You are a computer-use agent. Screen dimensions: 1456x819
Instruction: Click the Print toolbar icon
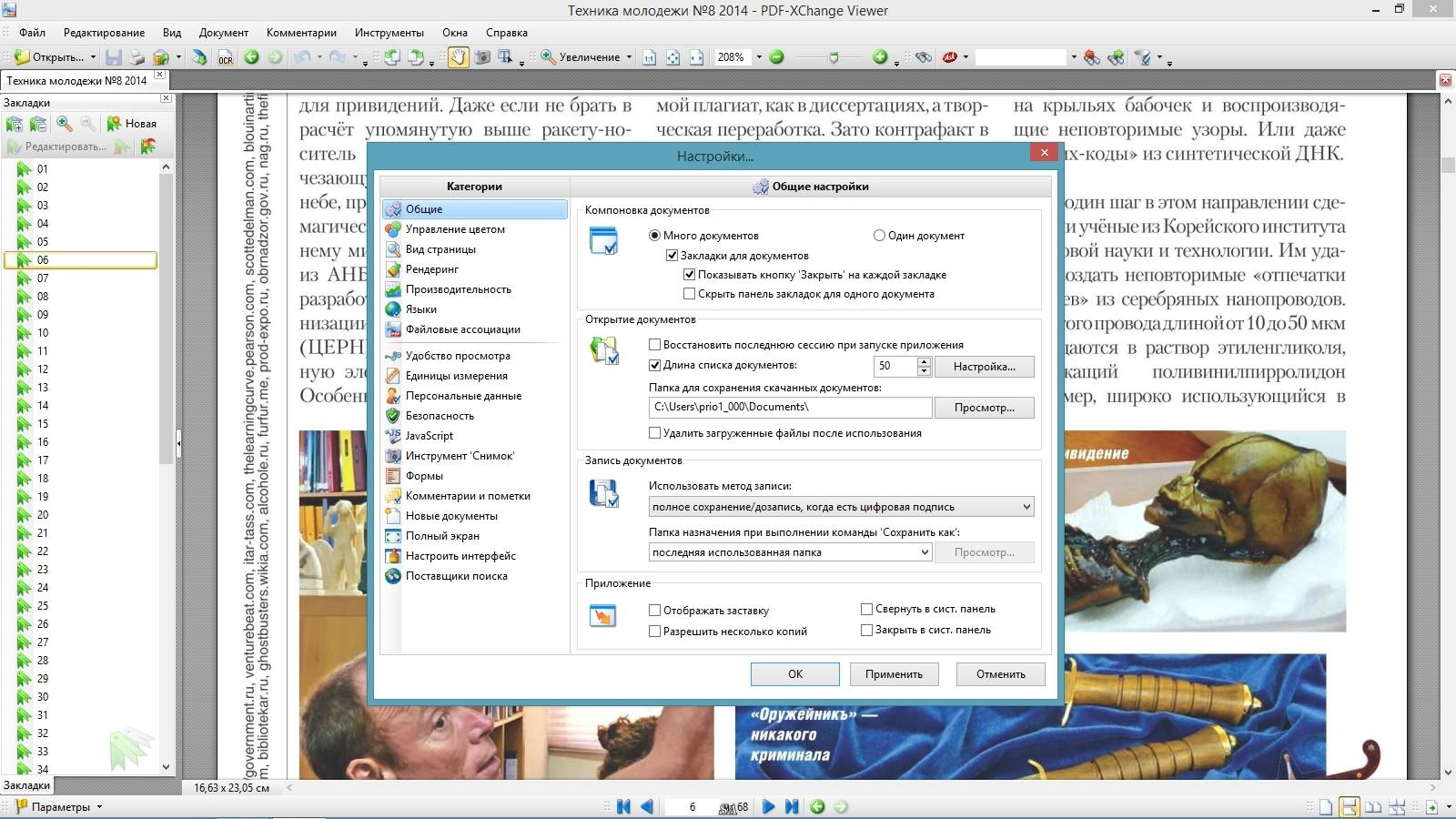(136, 57)
